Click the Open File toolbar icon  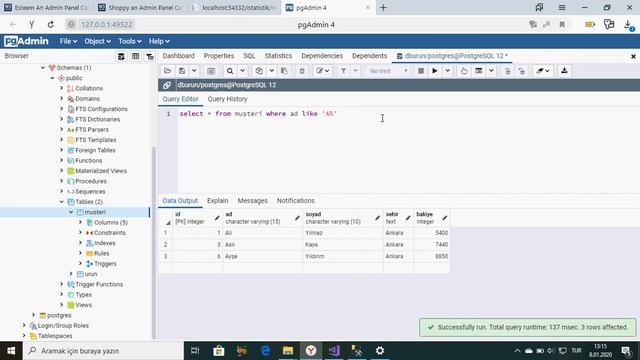(167, 71)
